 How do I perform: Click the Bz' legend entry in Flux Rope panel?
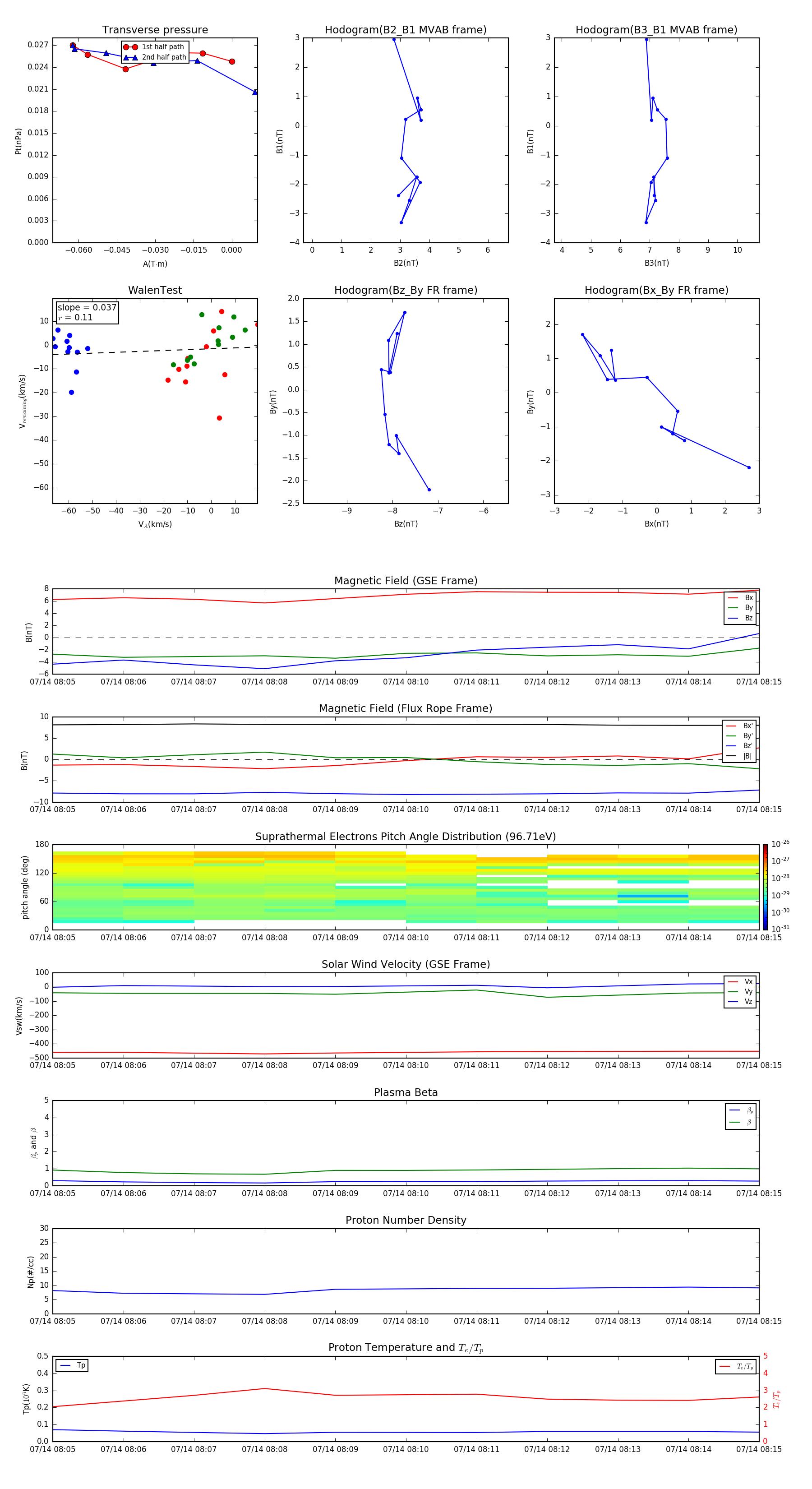[739, 746]
